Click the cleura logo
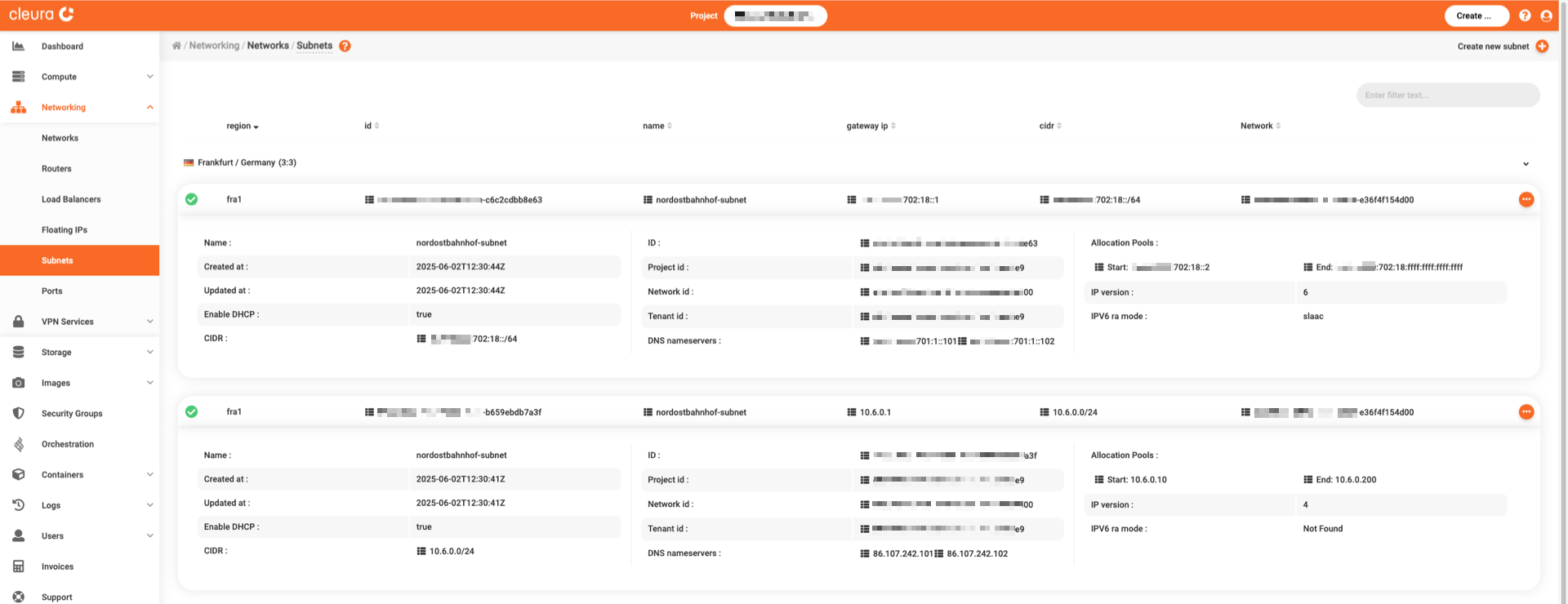This screenshot has height=604, width=1568. [x=41, y=15]
